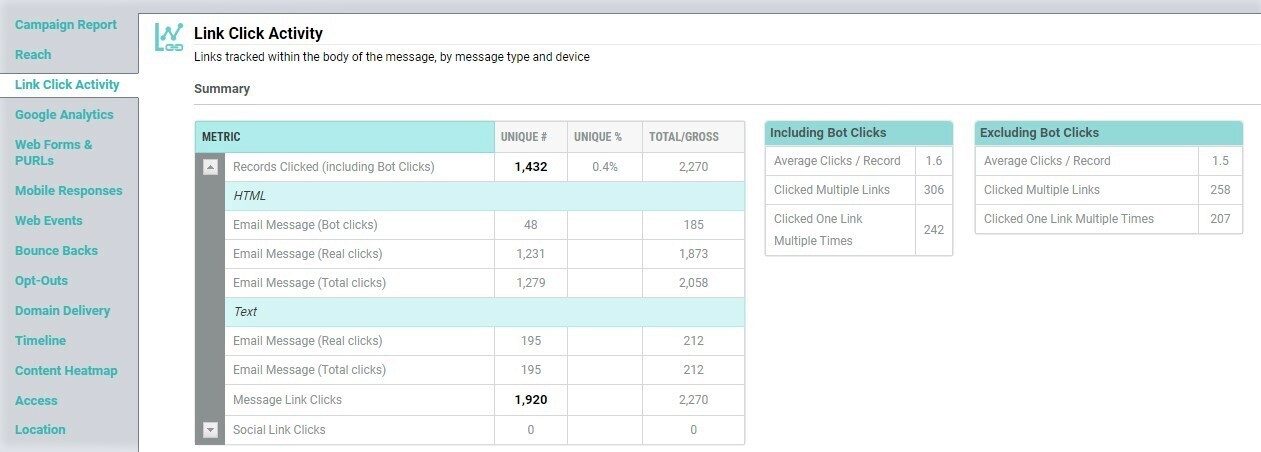Open the Timeline report
The width and height of the screenshot is (1261, 452).
click(x=40, y=341)
